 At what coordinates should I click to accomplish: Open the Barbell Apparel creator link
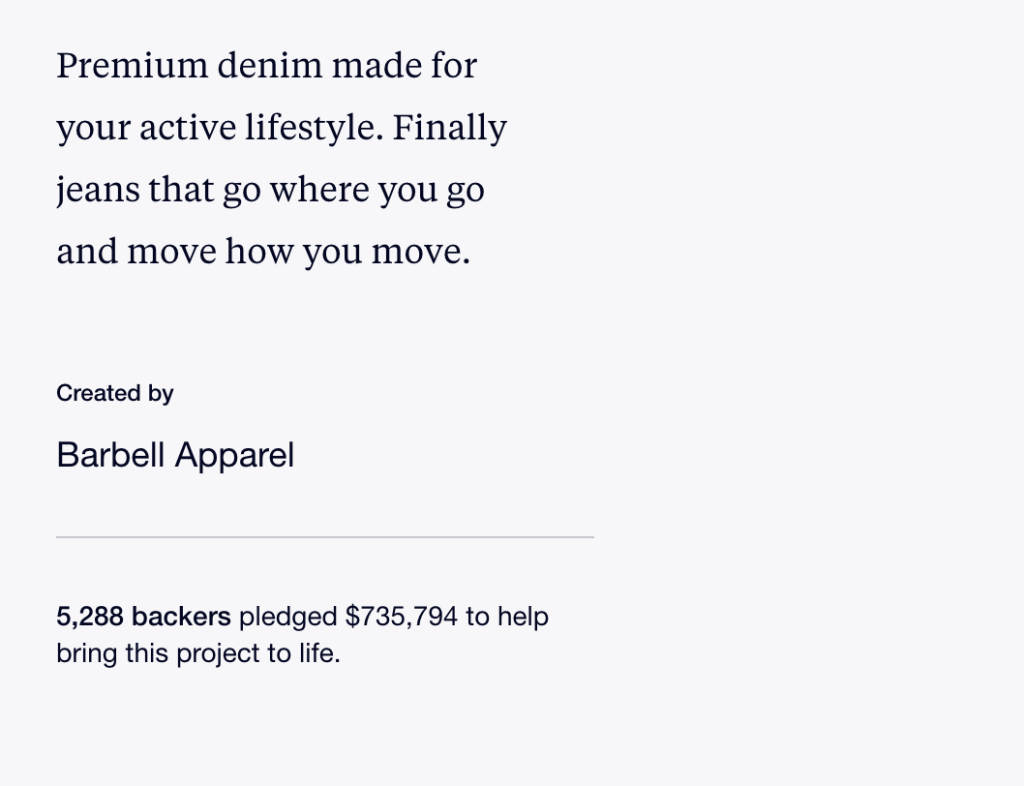tap(175, 455)
